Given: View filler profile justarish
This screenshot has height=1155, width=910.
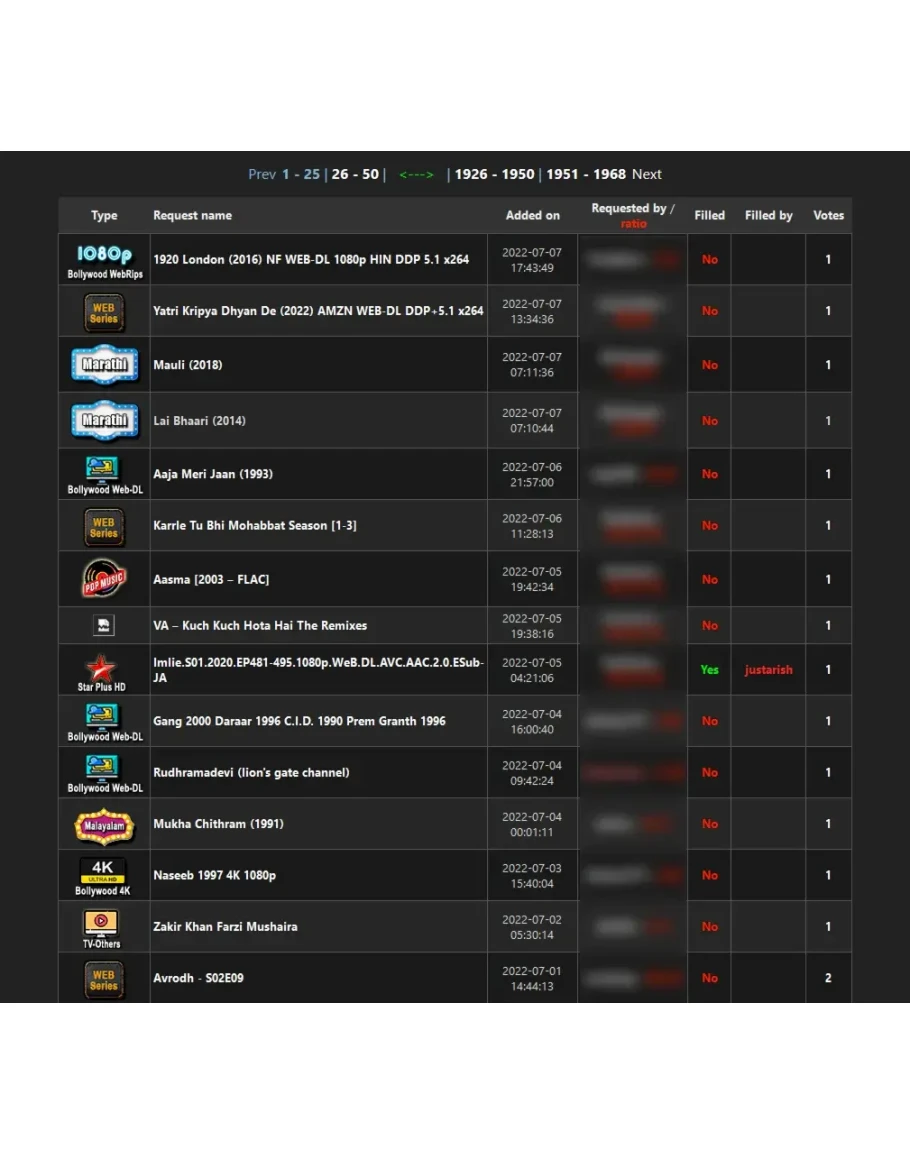Looking at the screenshot, I should 768,670.
